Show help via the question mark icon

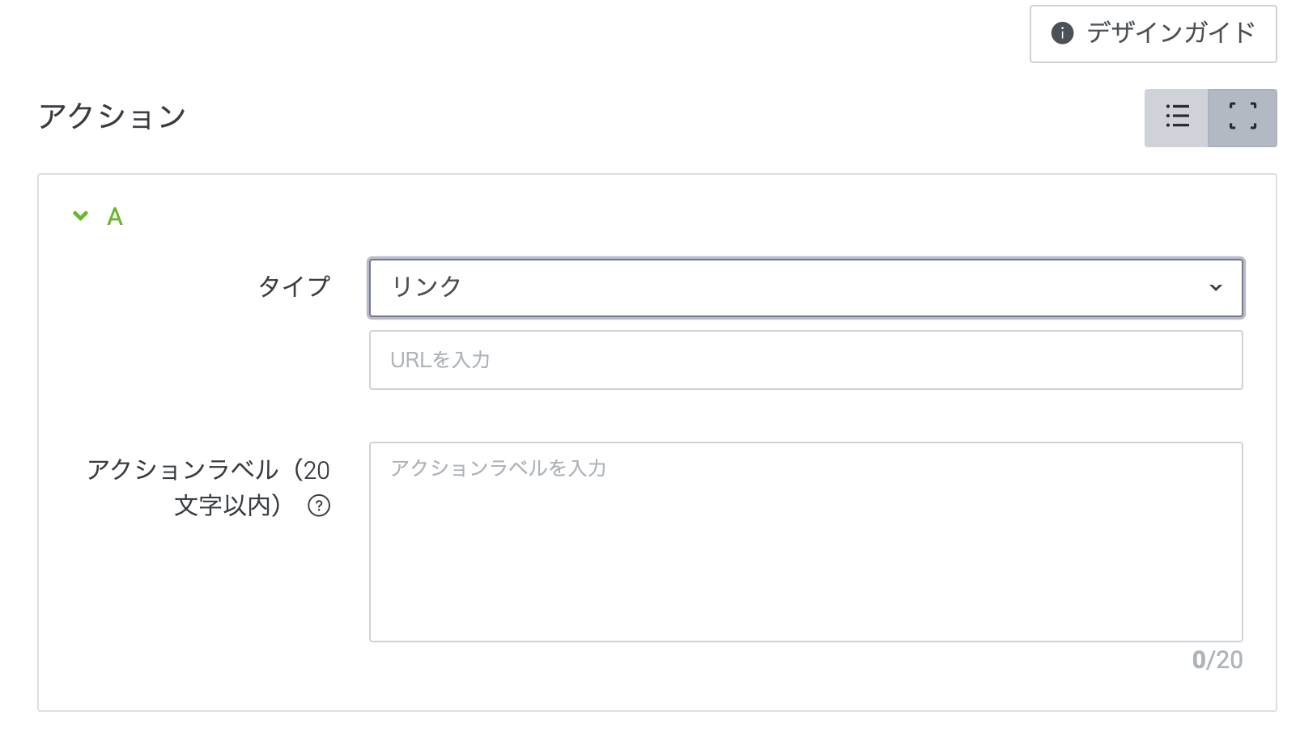point(319,506)
